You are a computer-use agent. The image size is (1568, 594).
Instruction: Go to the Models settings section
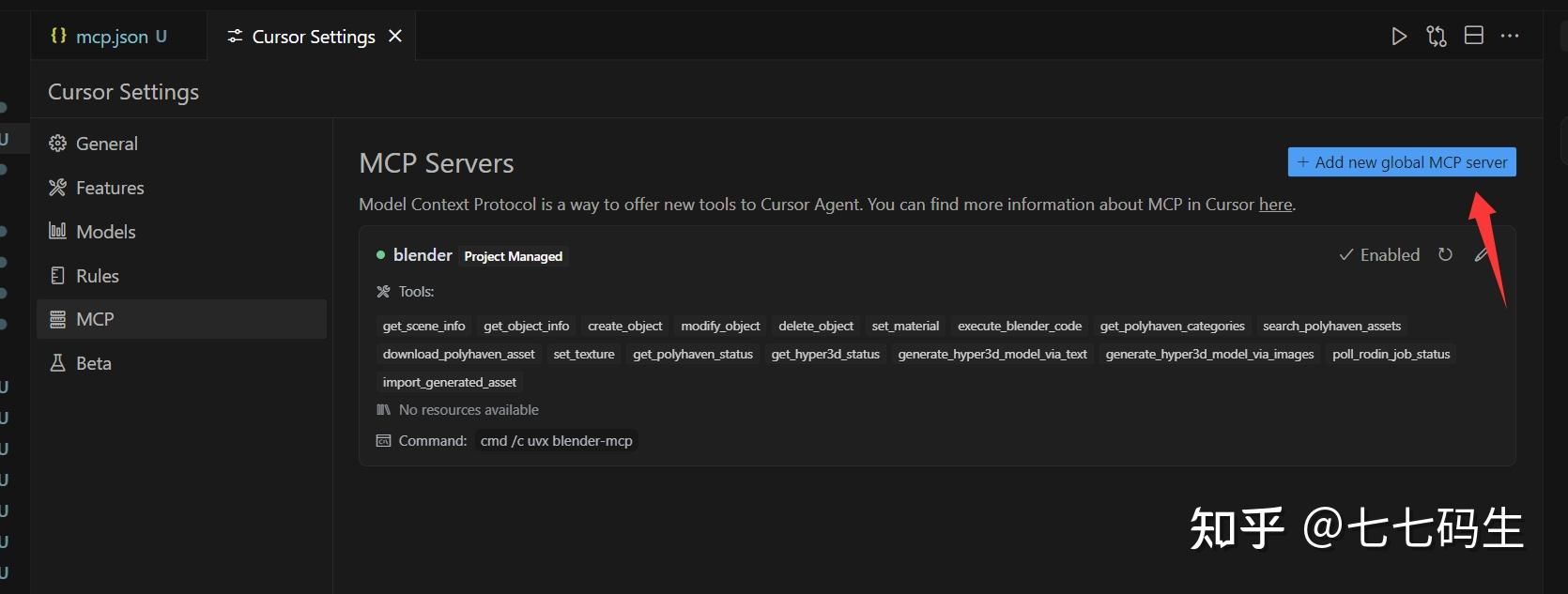click(x=105, y=232)
